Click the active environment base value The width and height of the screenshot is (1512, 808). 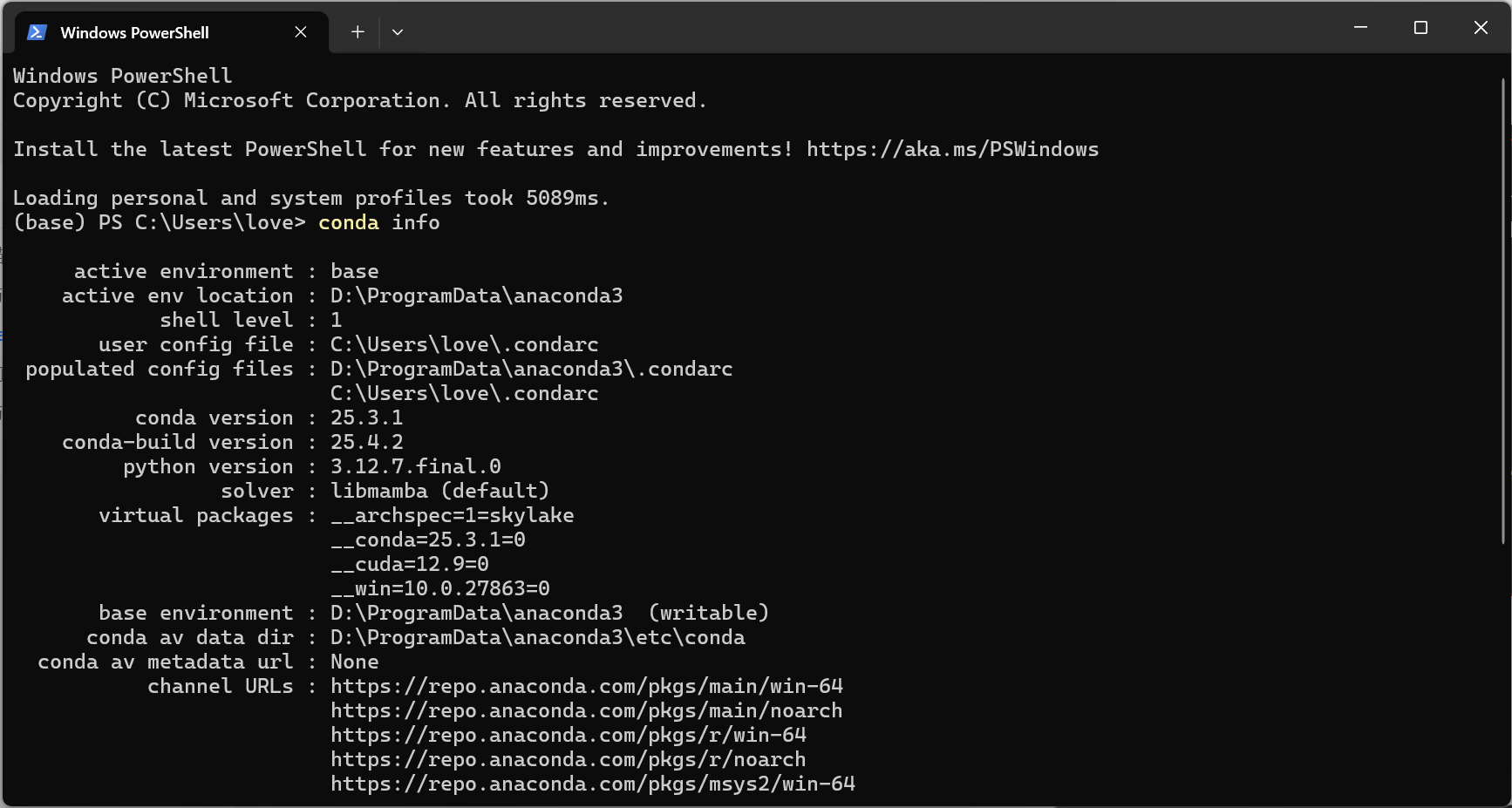[x=353, y=271]
